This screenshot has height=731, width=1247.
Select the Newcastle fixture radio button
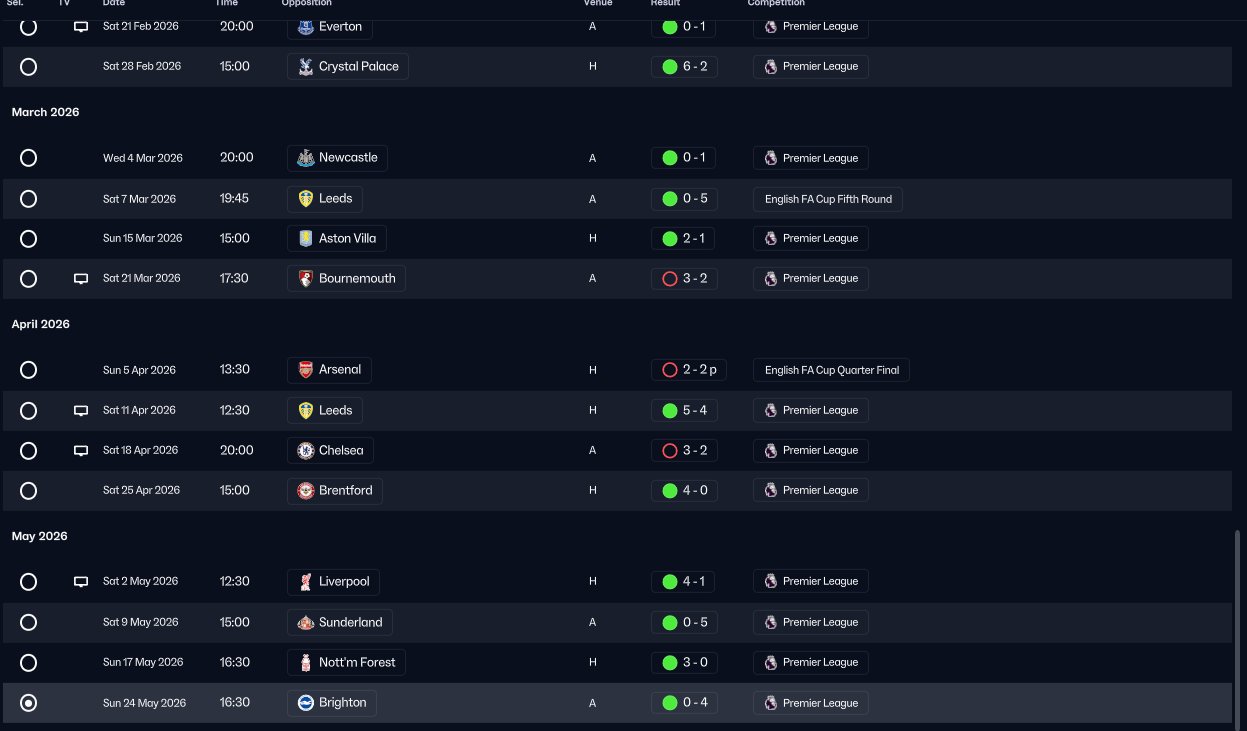[28, 158]
